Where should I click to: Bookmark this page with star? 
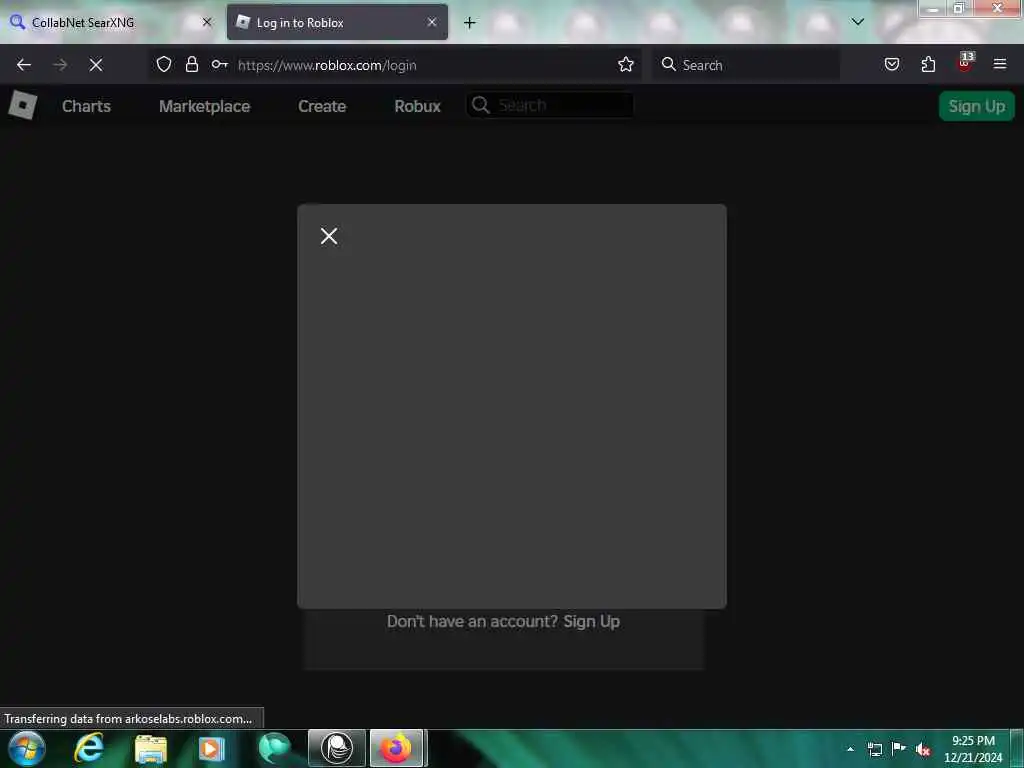(626, 64)
